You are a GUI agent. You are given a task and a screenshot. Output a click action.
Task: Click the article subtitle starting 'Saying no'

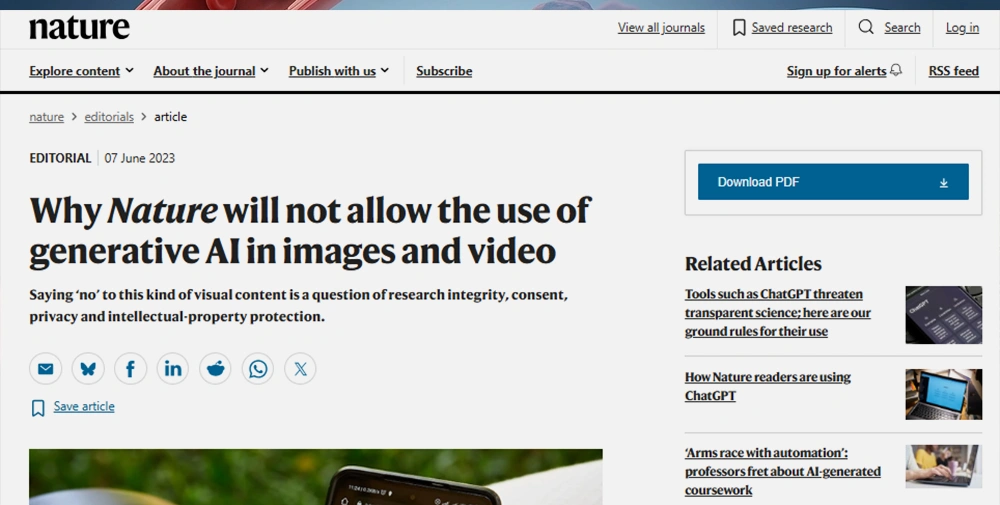click(x=298, y=305)
